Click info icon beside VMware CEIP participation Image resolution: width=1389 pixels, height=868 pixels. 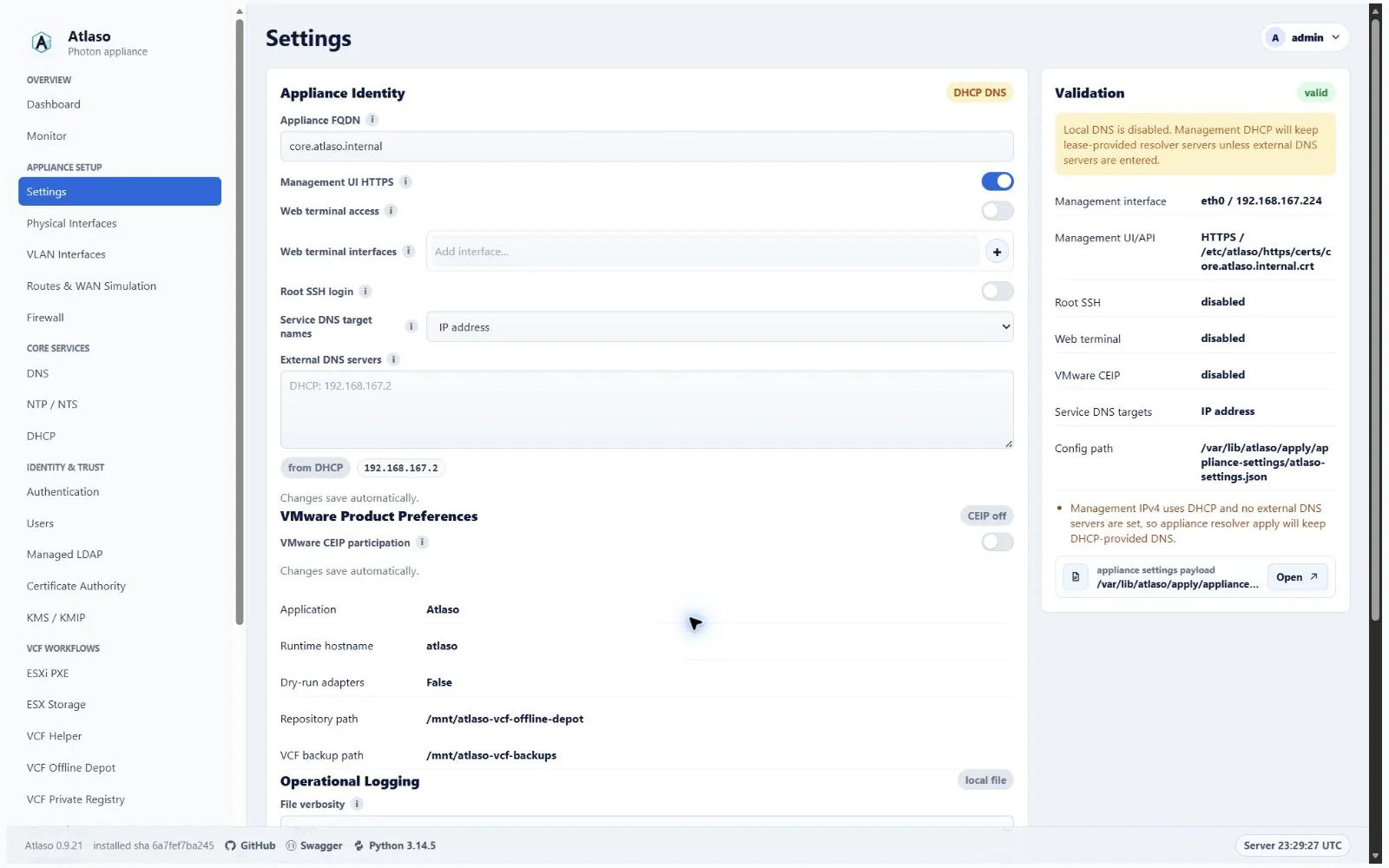tap(422, 542)
